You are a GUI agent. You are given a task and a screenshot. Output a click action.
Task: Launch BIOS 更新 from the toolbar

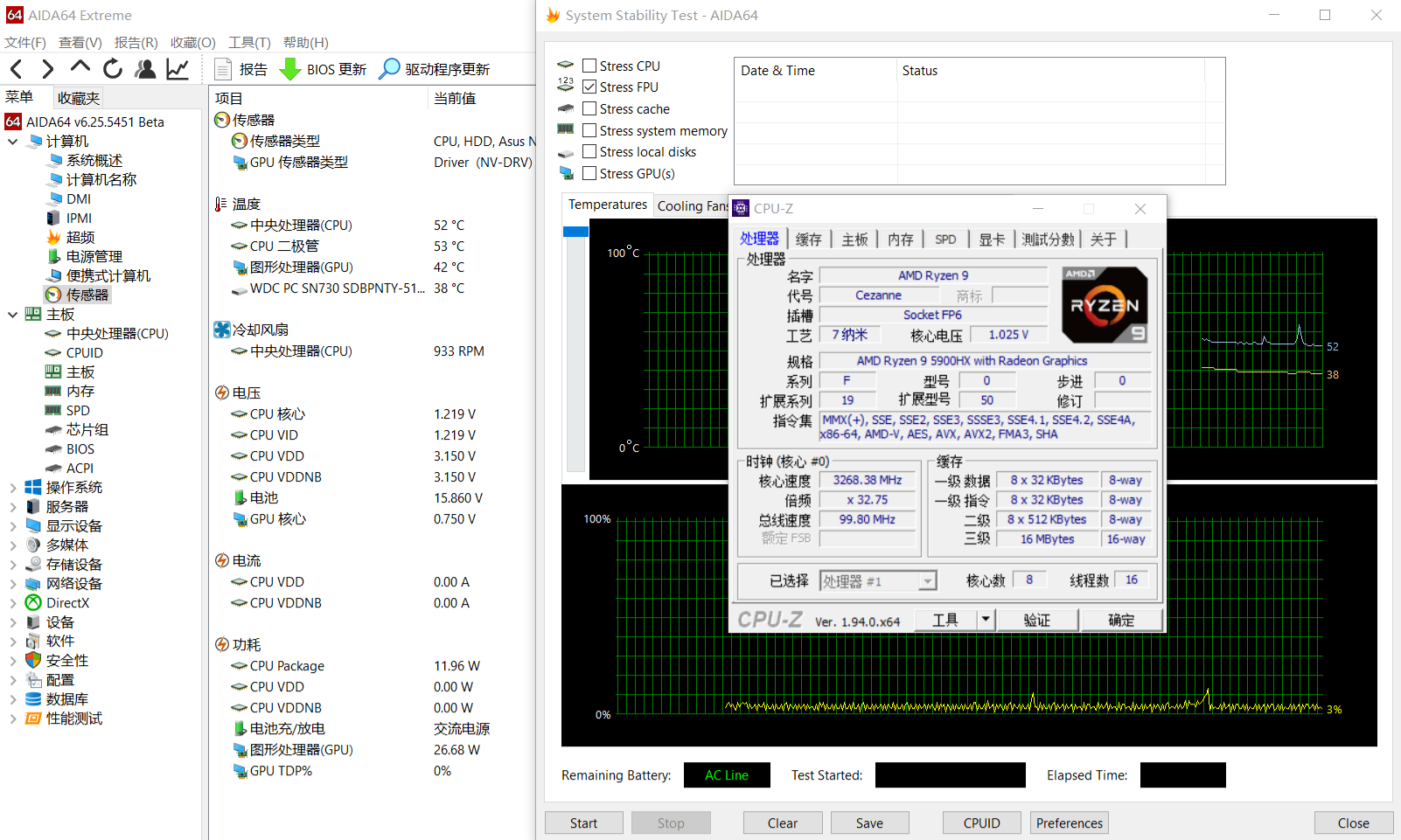click(x=323, y=69)
